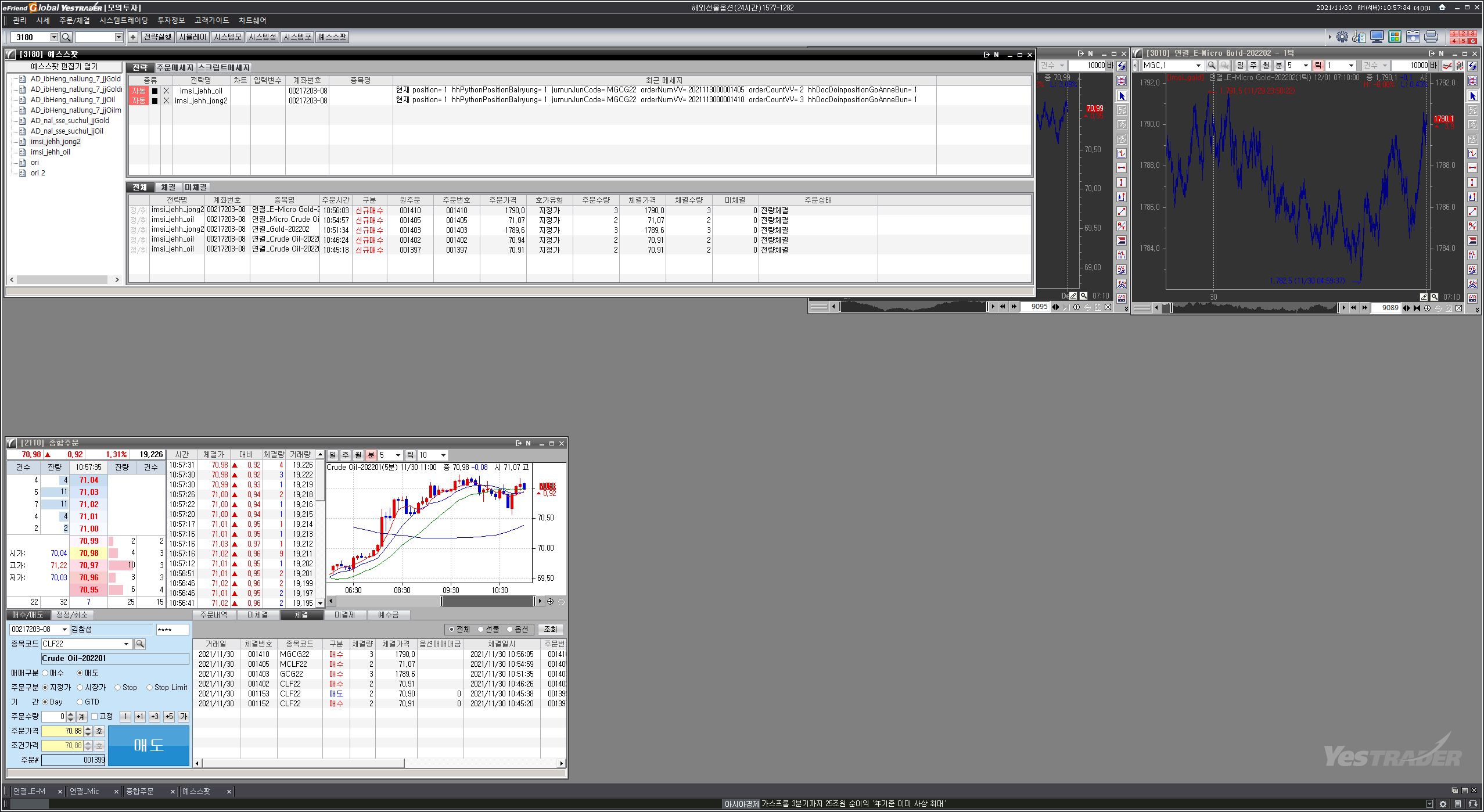This screenshot has width=1484, height=812.
Task: Expand the CLF22 item code dropdown
Action: tap(126, 644)
